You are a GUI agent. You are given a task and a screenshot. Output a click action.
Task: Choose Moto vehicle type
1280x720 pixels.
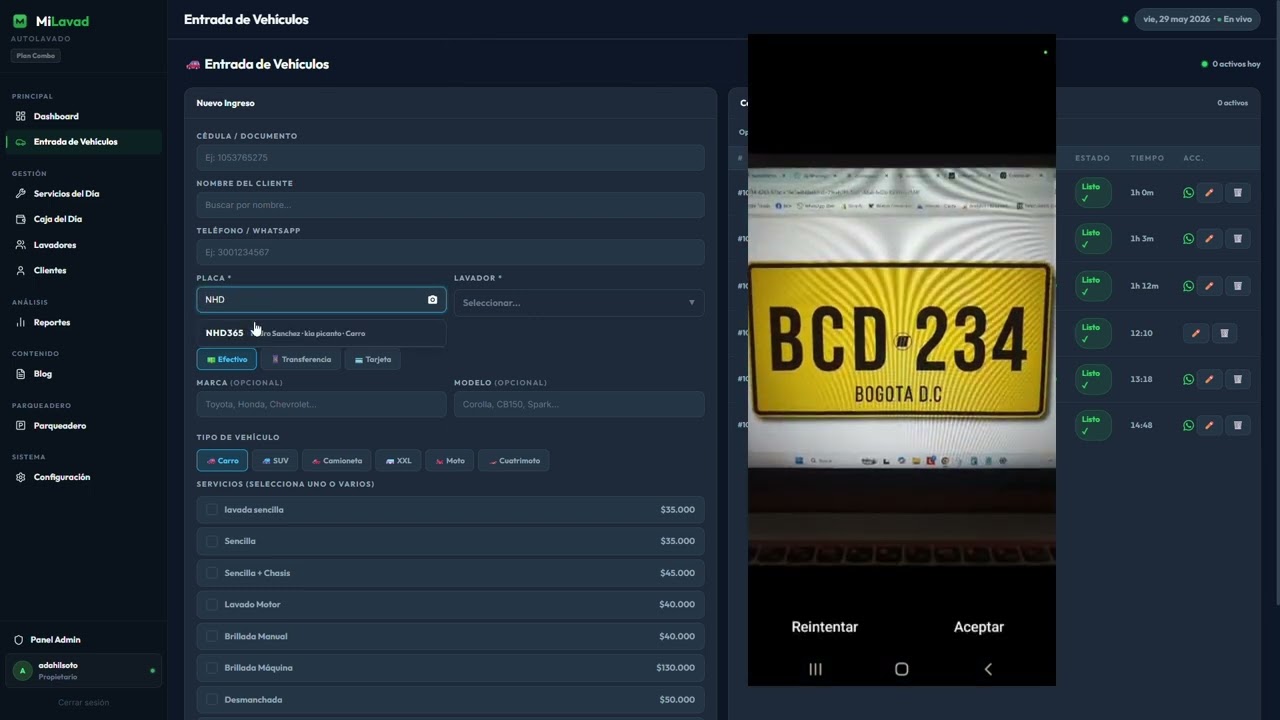click(x=450, y=461)
